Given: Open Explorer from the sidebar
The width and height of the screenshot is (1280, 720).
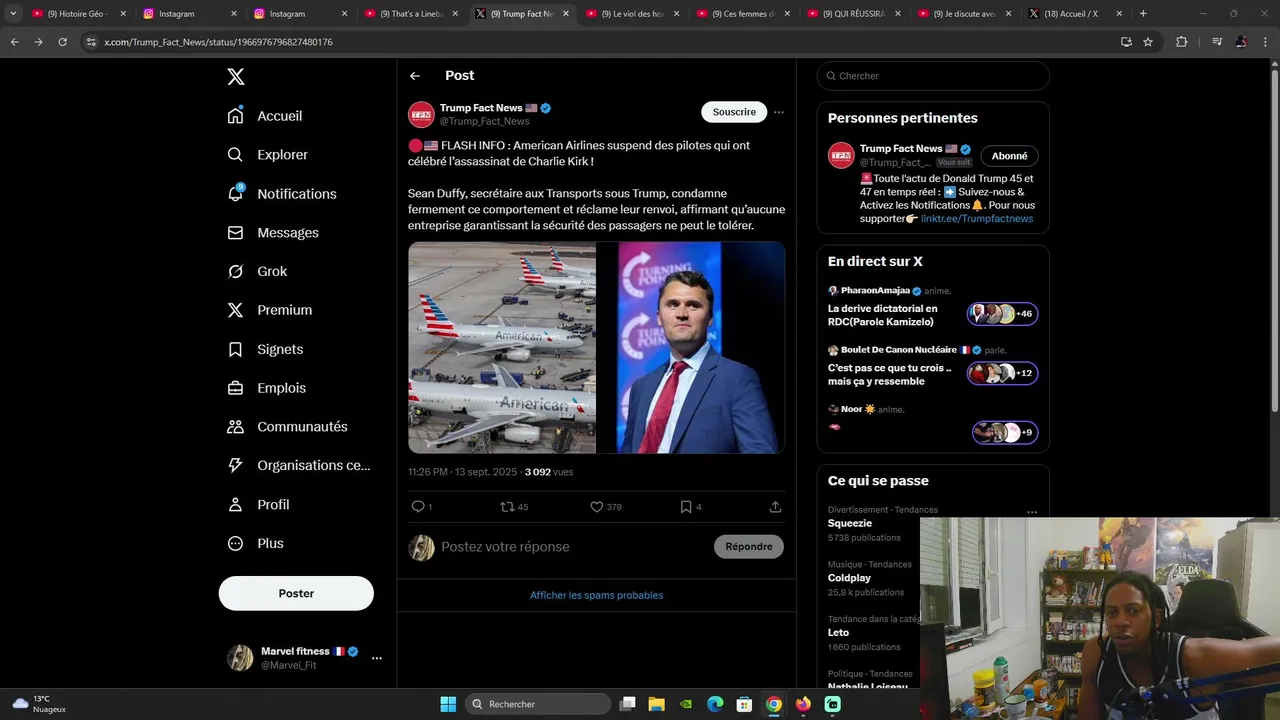Looking at the screenshot, I should 267,155.
